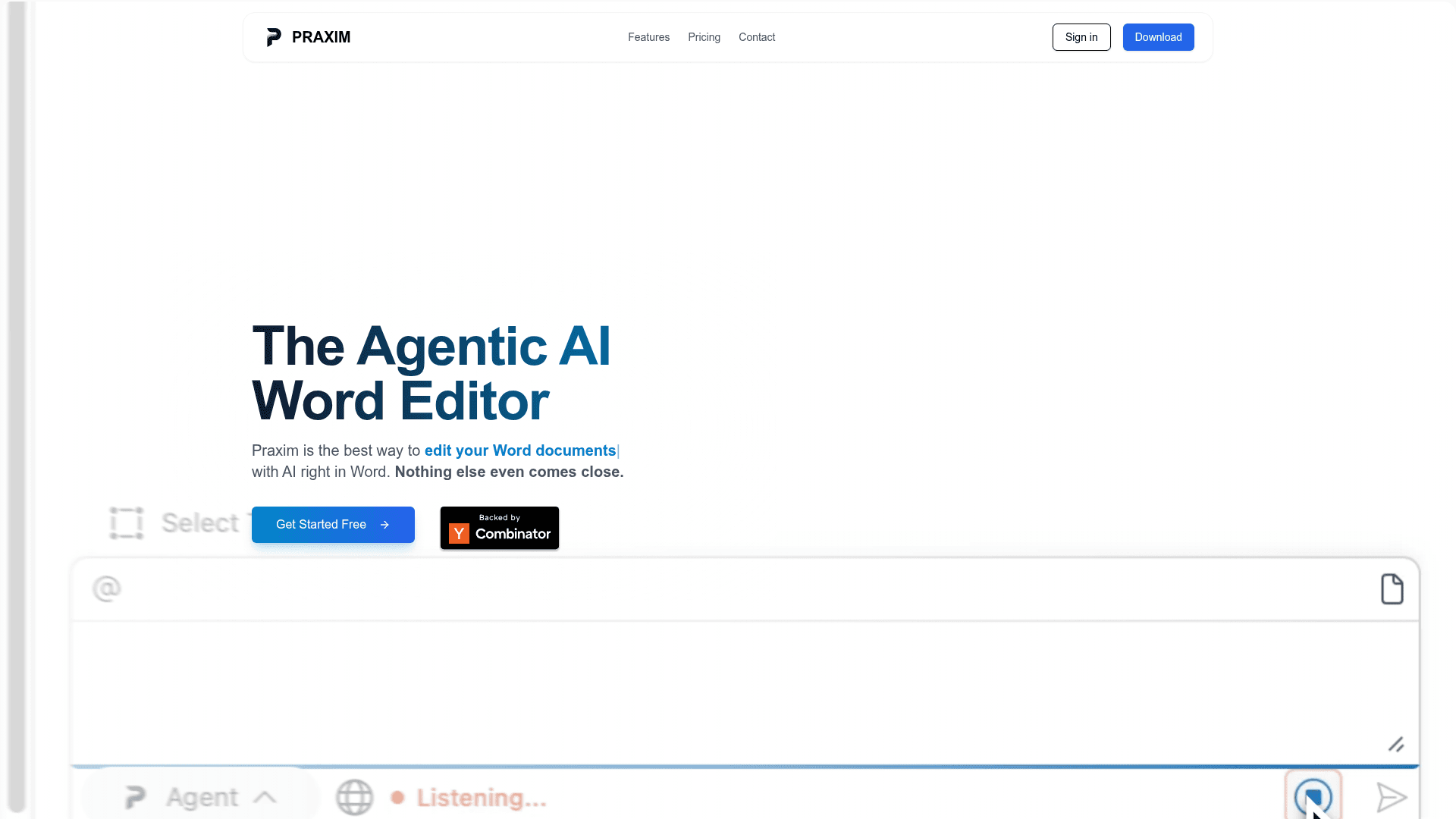The width and height of the screenshot is (1456, 819).
Task: Click the Select tool dashed-box icon
Action: tap(127, 523)
